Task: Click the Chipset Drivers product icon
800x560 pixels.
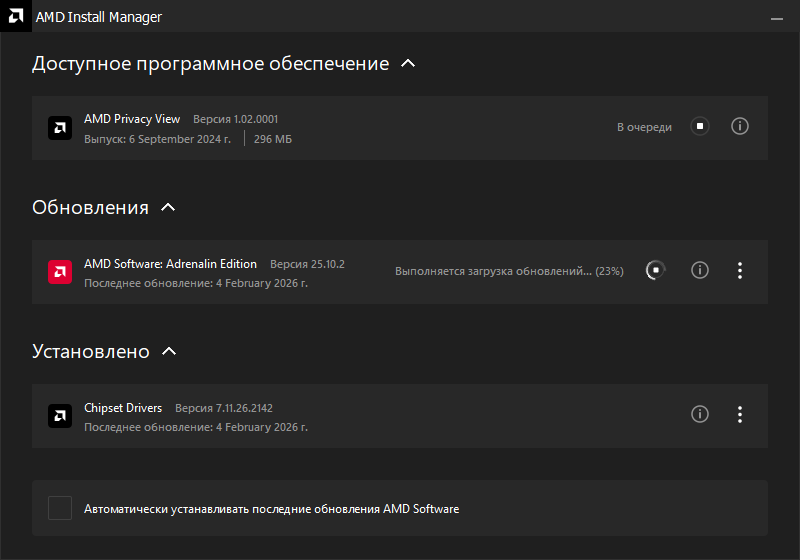Action: click(x=60, y=416)
